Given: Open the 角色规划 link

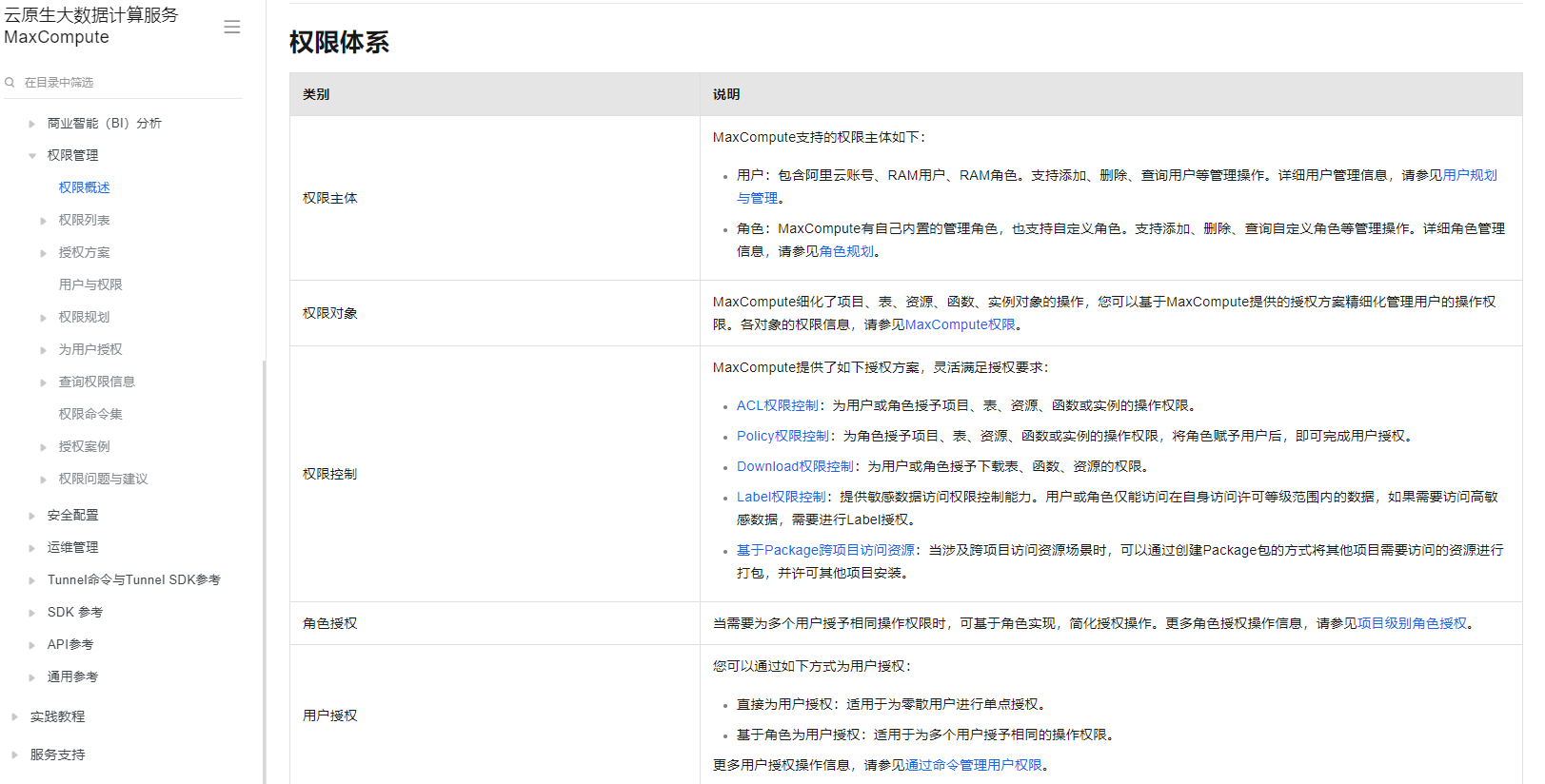Looking at the screenshot, I should (x=846, y=251).
